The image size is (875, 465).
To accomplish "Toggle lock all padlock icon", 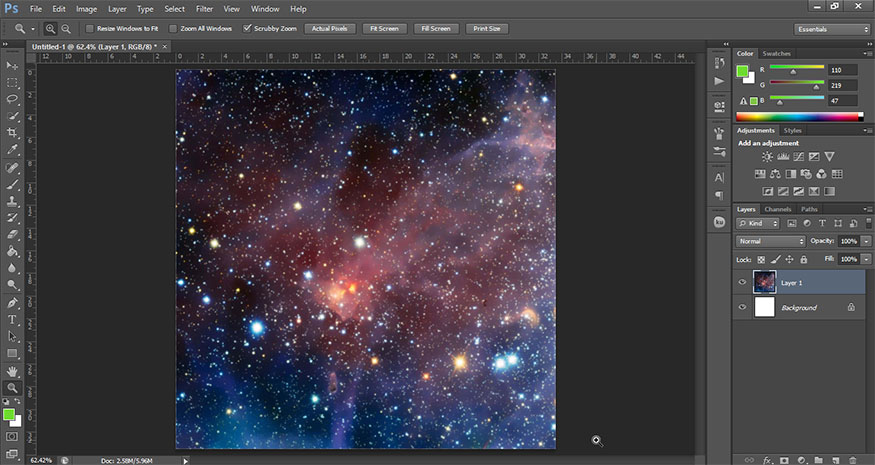I will (804, 260).
